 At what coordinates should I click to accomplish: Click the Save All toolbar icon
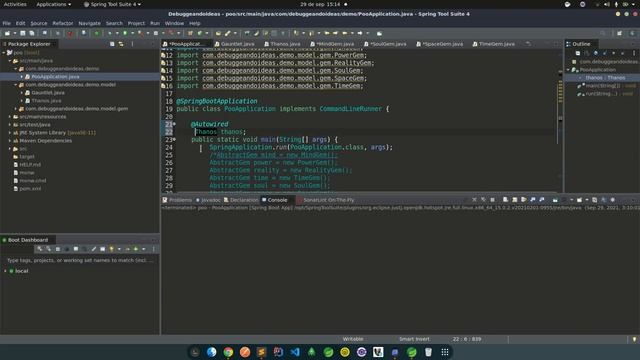[x=31, y=33]
